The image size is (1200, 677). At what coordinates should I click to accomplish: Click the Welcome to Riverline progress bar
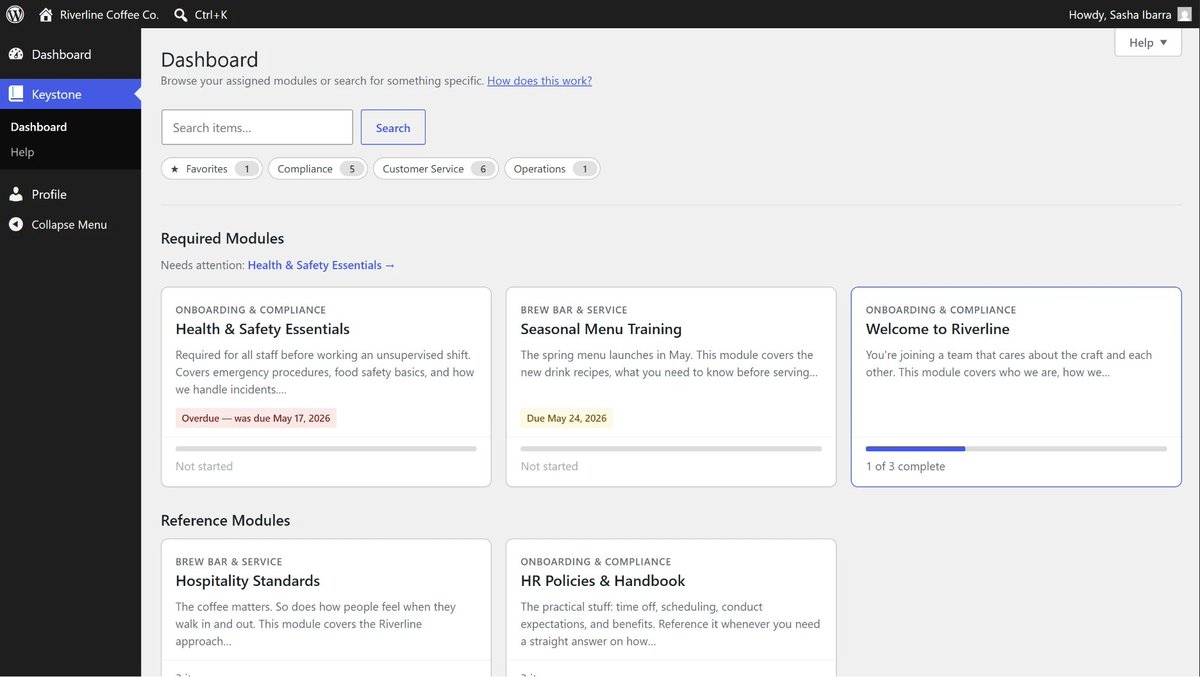(1016, 449)
